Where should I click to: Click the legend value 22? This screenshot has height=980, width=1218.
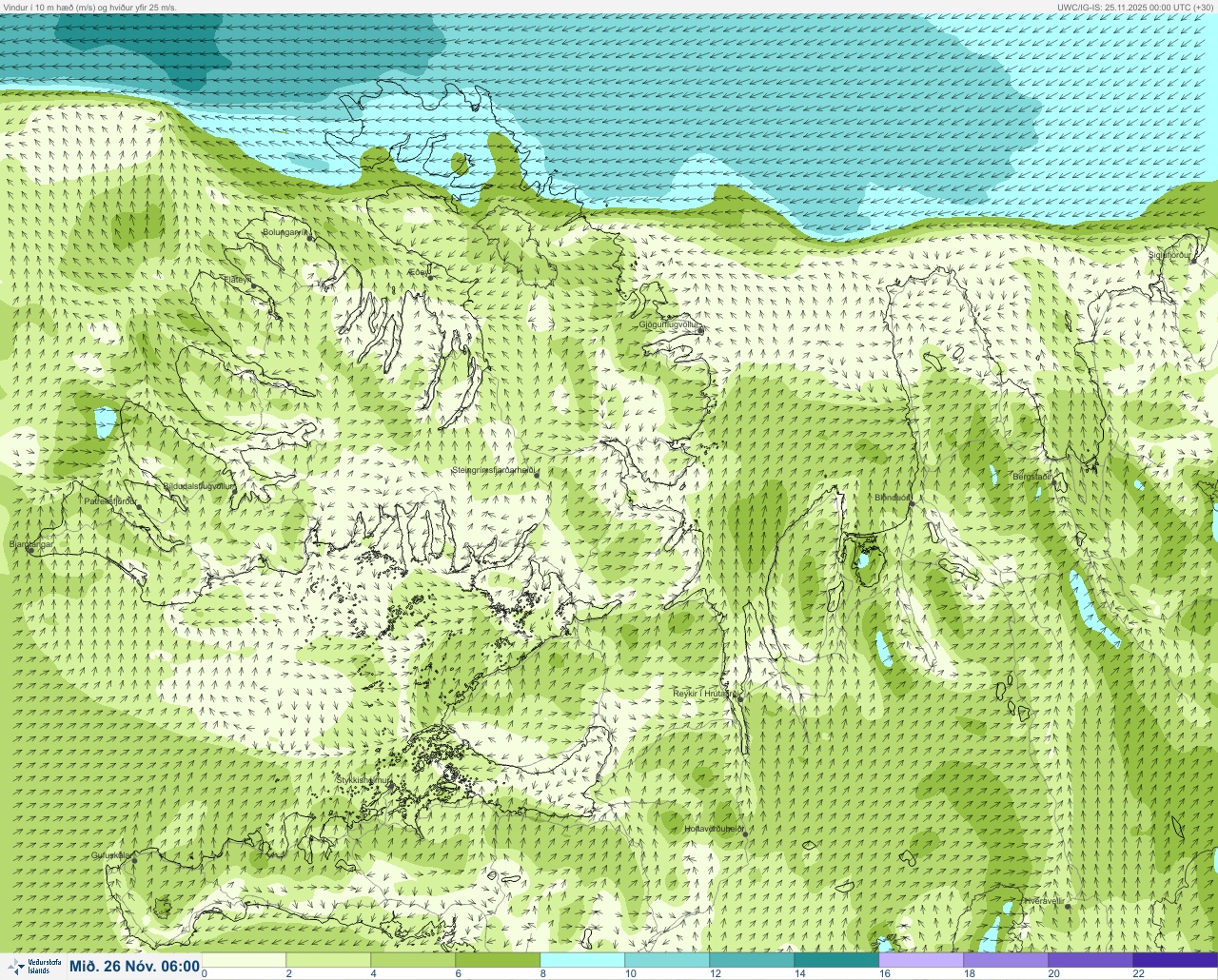(1138, 973)
